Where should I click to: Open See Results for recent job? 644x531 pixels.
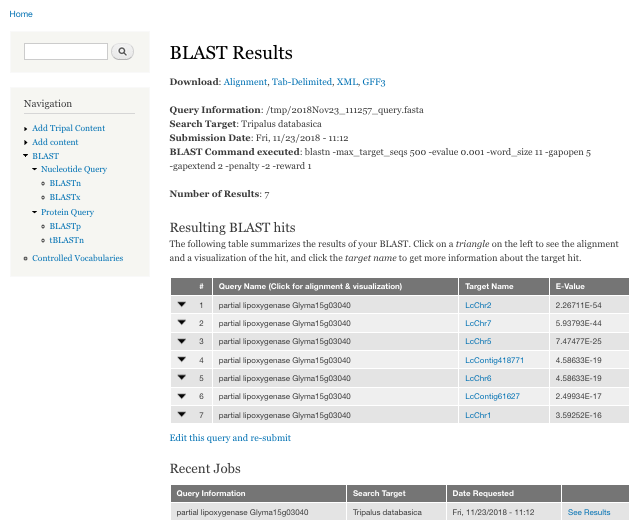pyautogui.click(x=588, y=512)
